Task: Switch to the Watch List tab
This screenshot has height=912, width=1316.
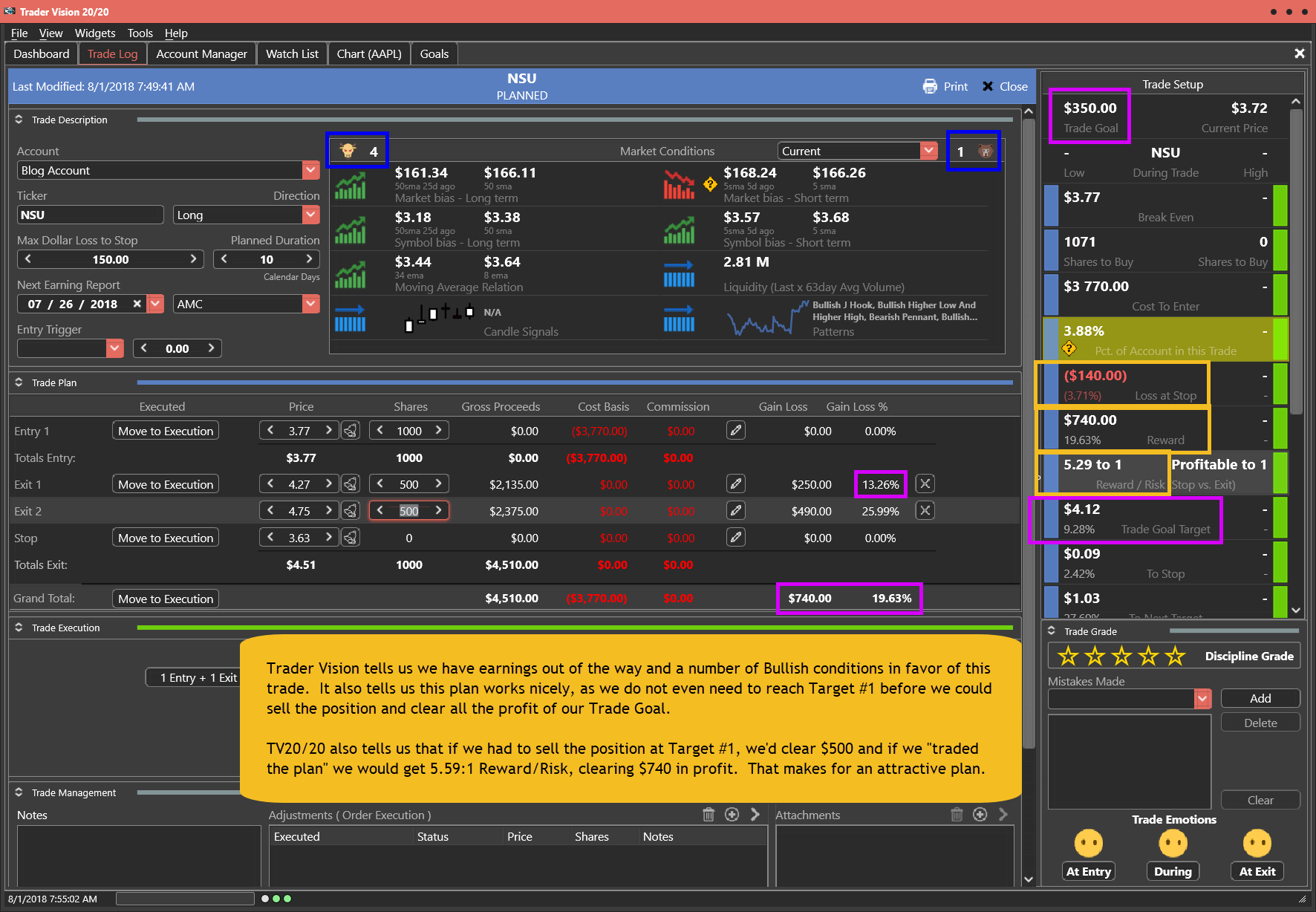Action: pos(292,53)
